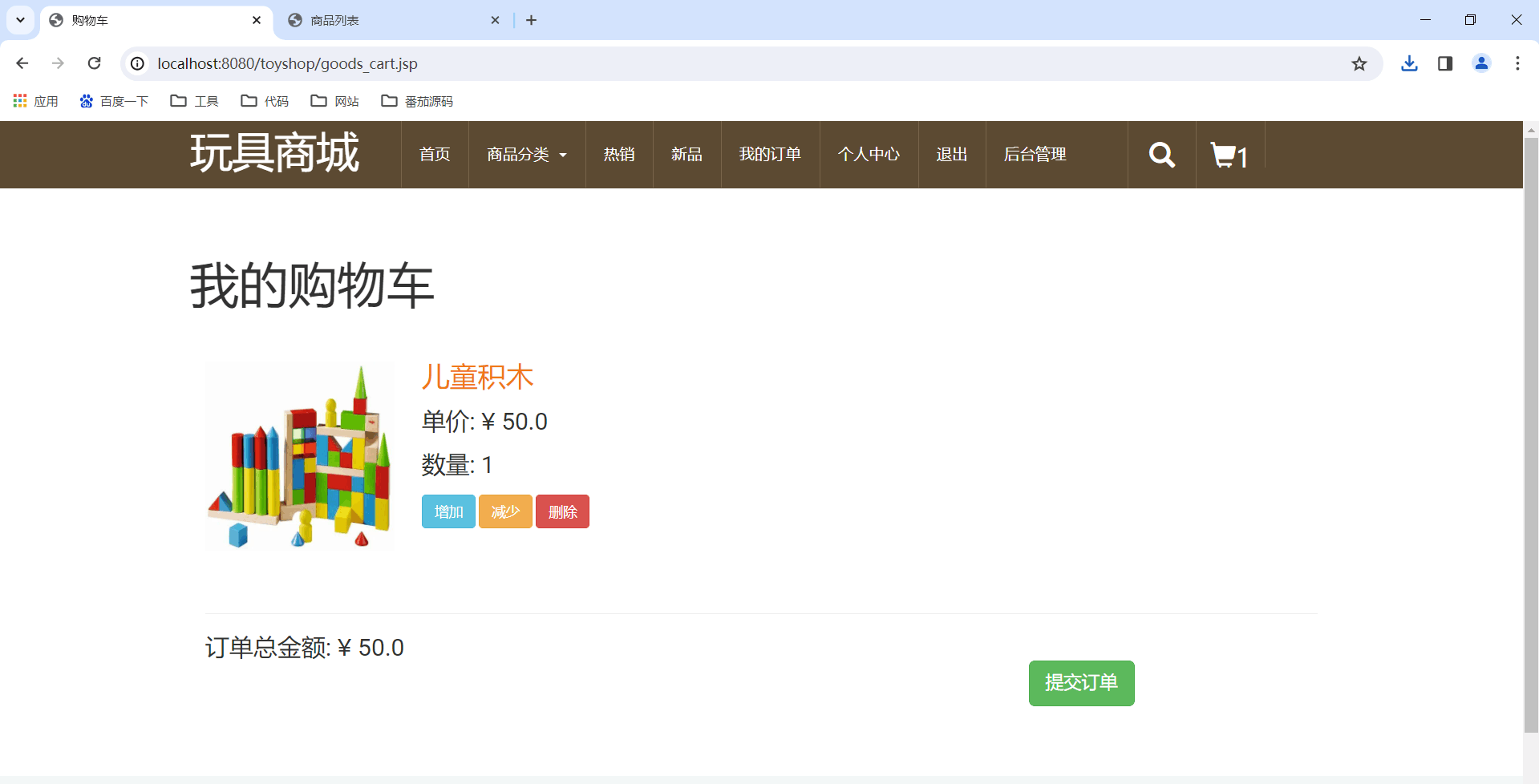Click the green 提交订单 button
Screen dimensions: 1539x784
point(1081,683)
